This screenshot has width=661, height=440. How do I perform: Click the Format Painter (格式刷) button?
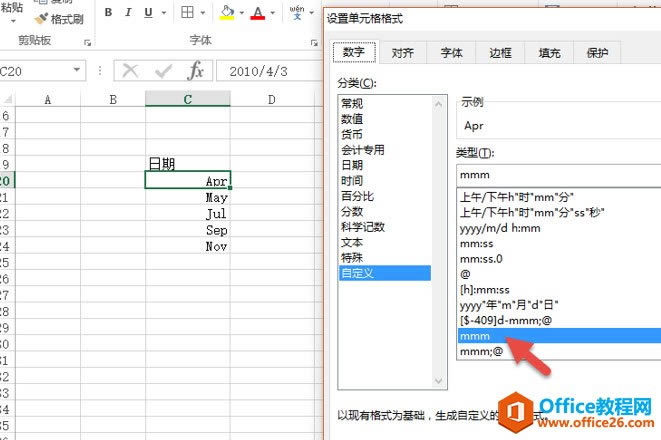59,19
